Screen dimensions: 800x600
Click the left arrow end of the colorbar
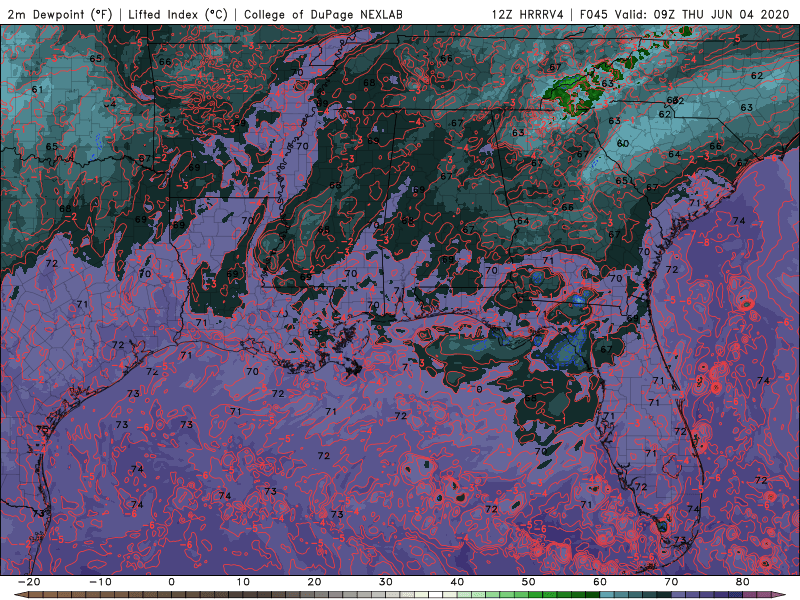(x=20, y=595)
